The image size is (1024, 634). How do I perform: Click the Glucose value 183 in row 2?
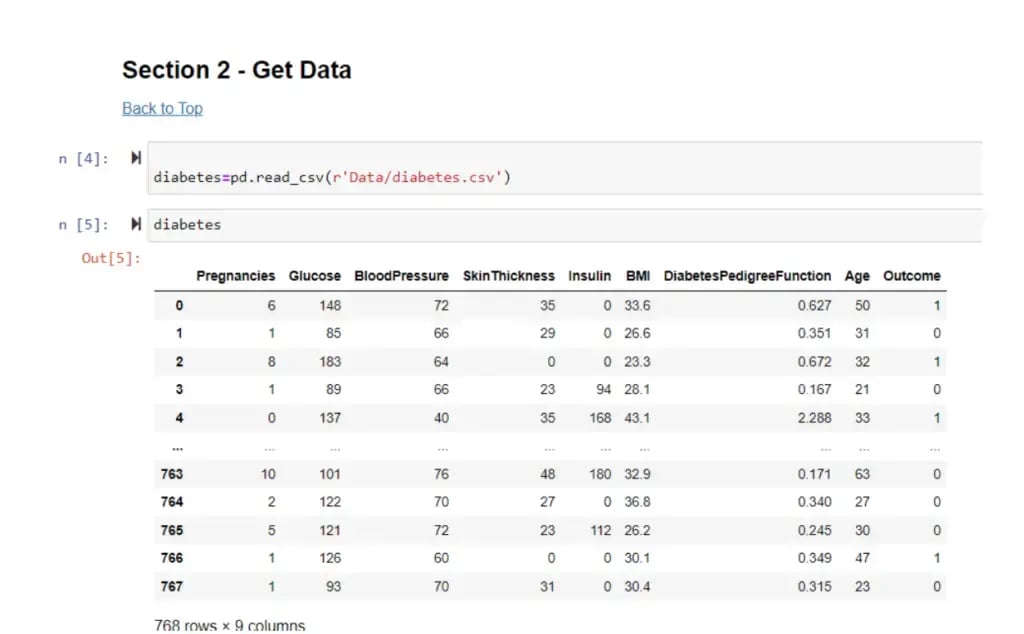click(329, 362)
